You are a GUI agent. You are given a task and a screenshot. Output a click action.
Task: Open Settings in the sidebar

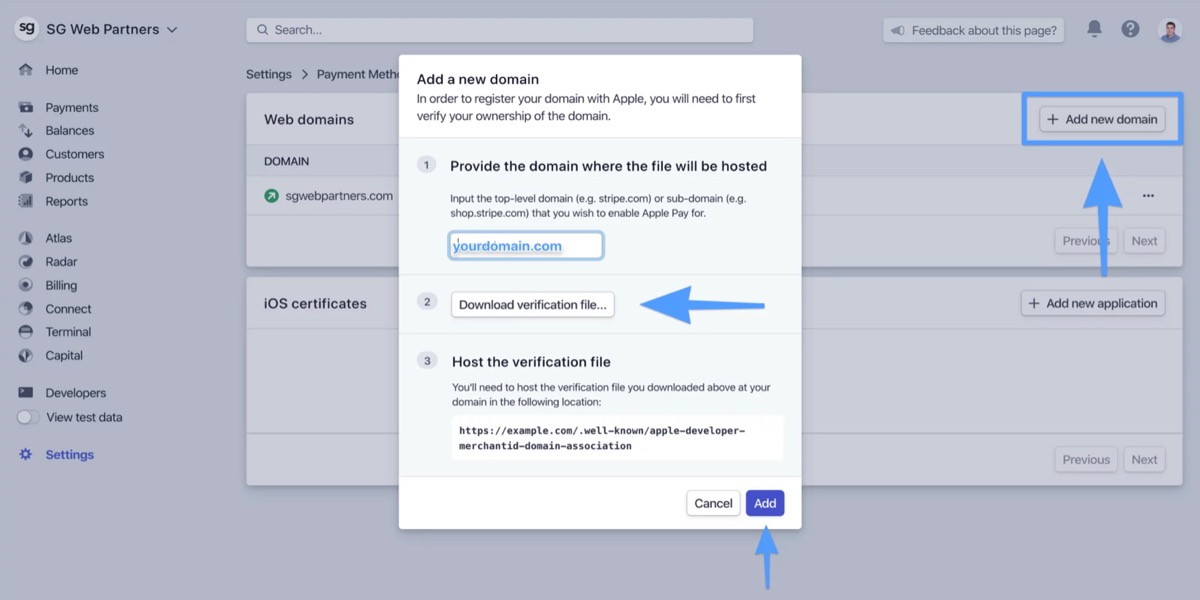point(69,455)
